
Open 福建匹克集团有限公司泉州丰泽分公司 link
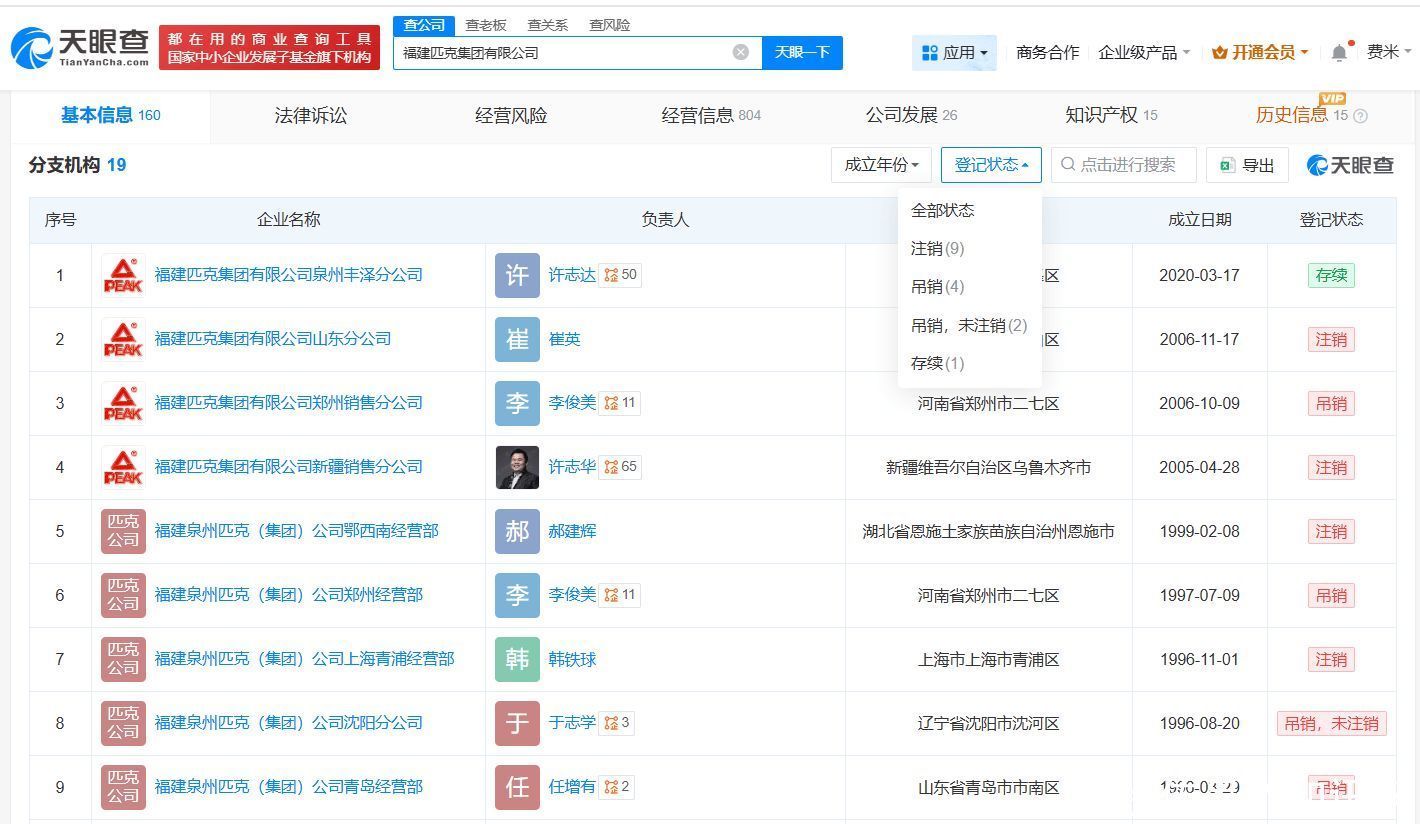[x=288, y=275]
